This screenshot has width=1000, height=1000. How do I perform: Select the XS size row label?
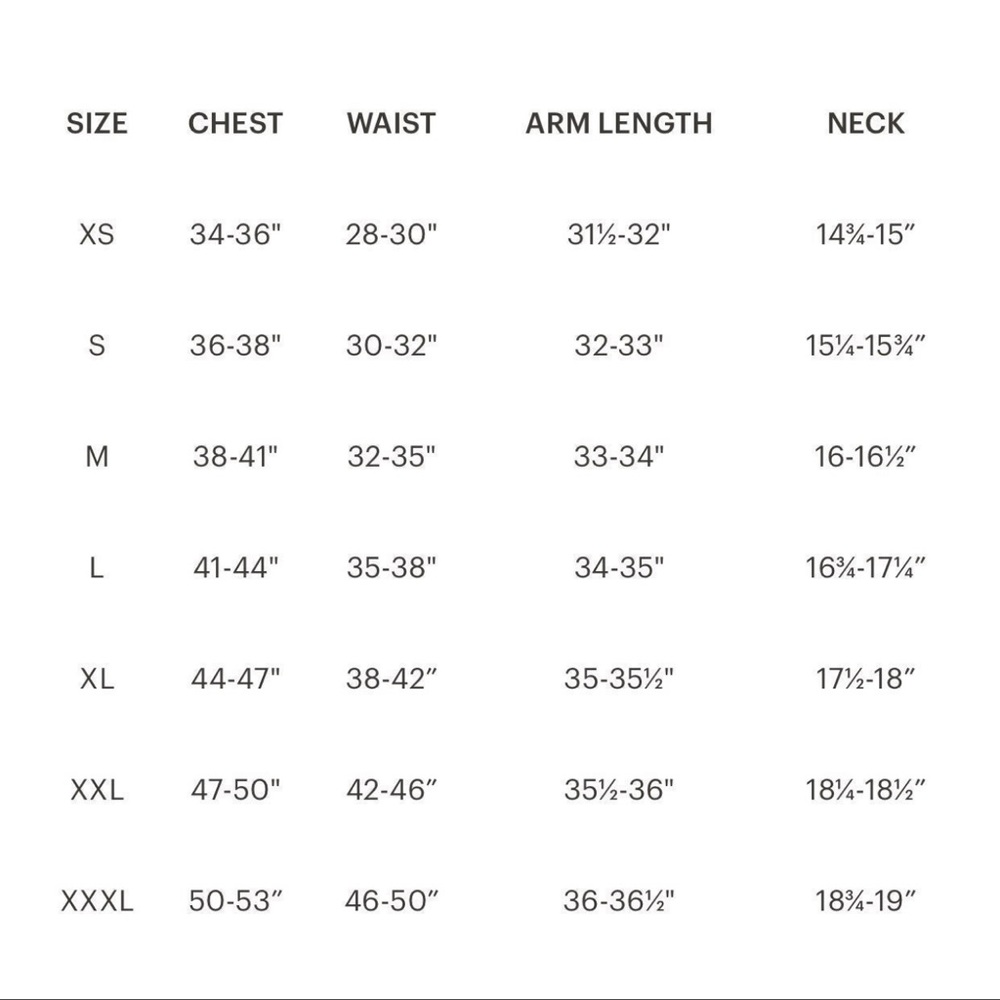coord(97,234)
